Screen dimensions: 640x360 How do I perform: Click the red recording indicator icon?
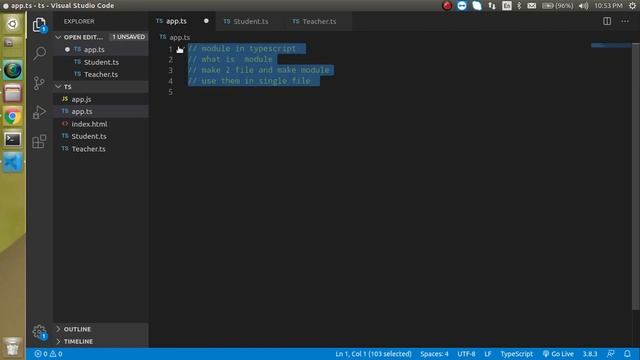[447, 6]
